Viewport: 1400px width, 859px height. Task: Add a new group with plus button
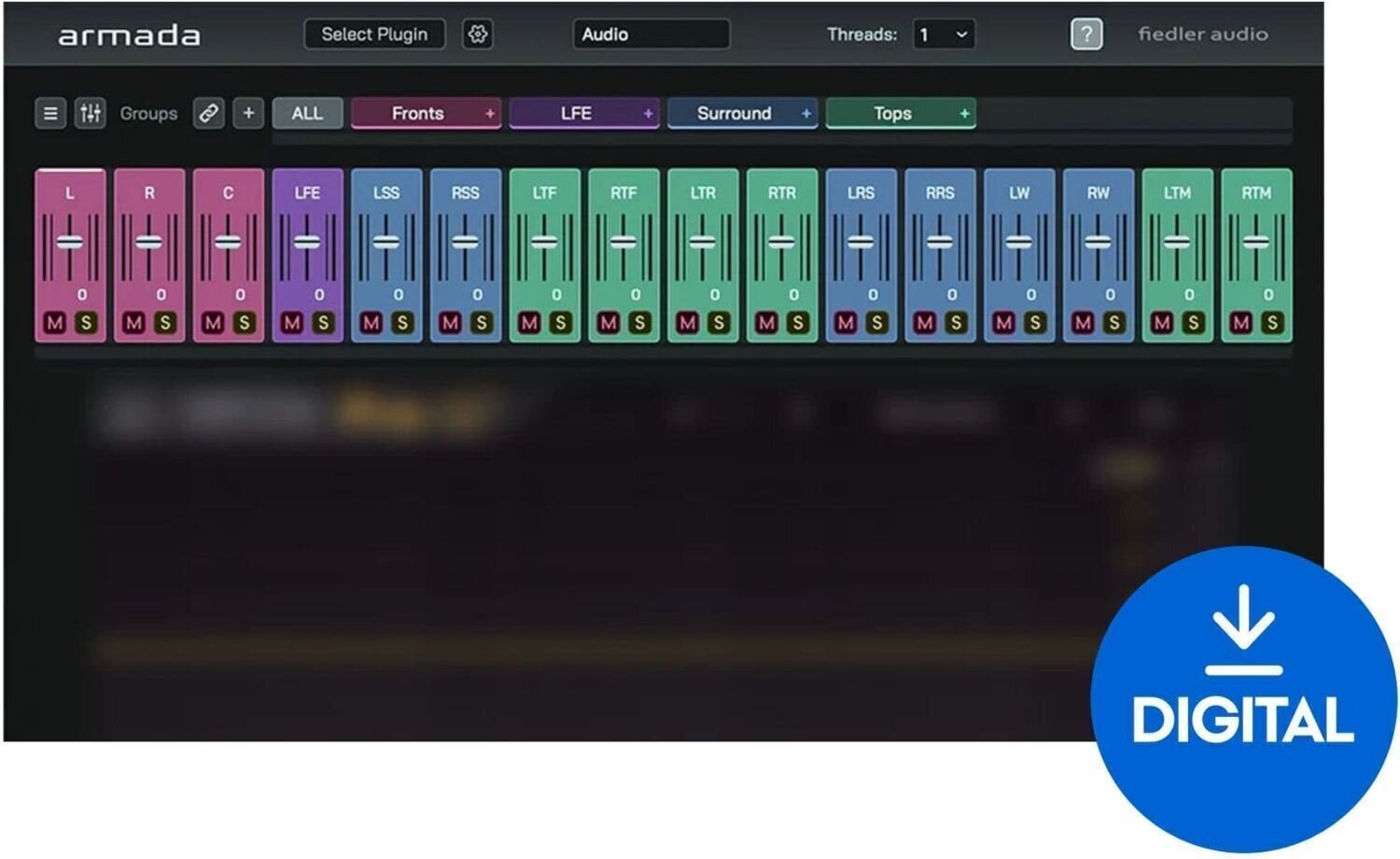(248, 114)
